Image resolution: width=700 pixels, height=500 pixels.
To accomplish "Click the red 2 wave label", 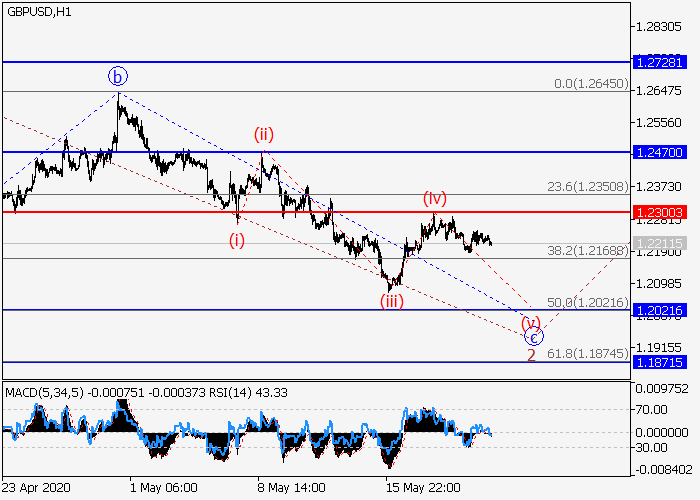I will click(532, 356).
